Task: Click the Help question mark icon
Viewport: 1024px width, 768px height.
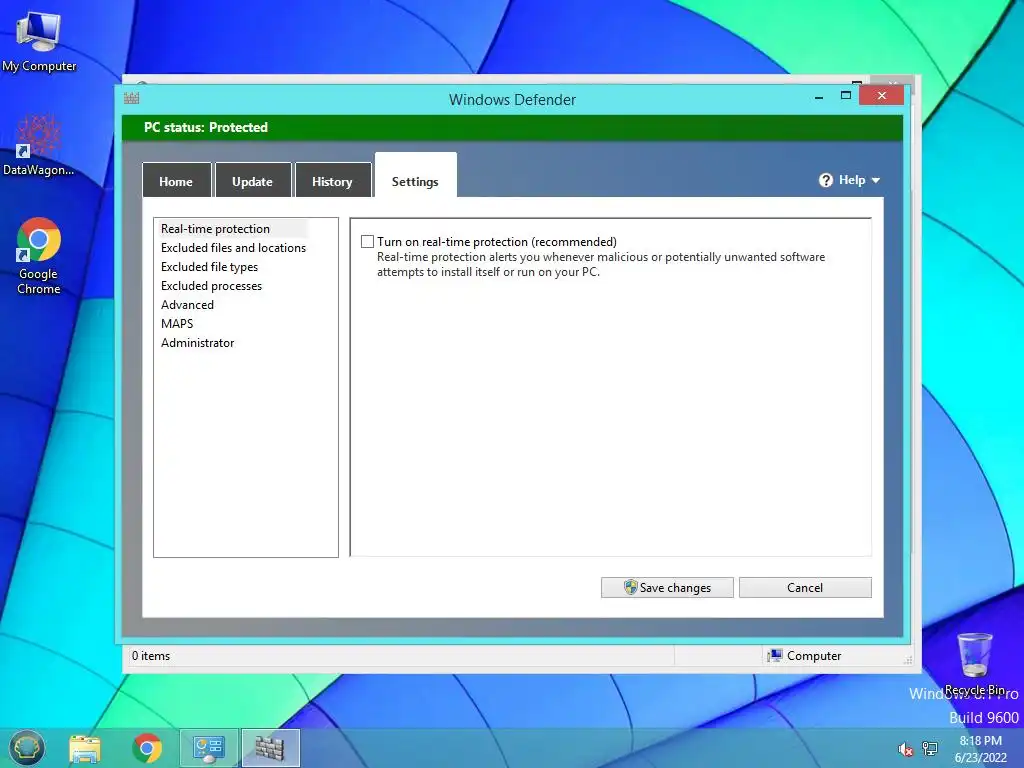Action: coord(826,180)
